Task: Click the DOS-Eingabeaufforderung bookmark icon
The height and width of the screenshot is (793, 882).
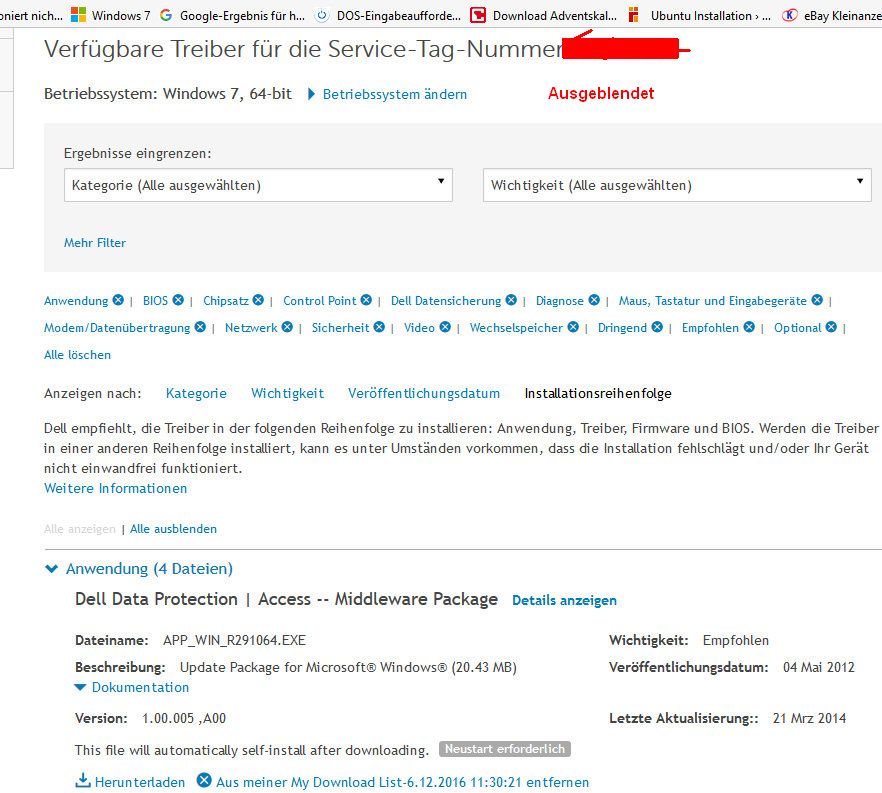Action: tap(322, 15)
